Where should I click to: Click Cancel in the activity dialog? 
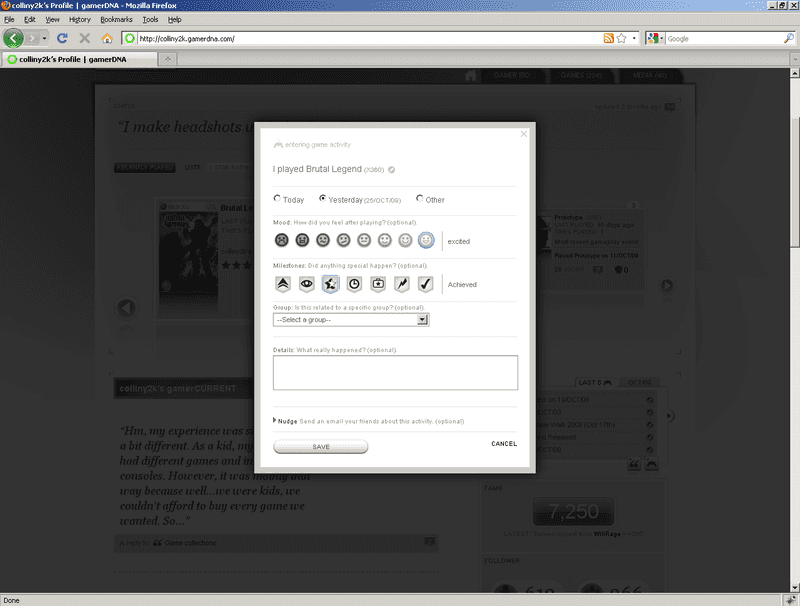[x=504, y=444]
